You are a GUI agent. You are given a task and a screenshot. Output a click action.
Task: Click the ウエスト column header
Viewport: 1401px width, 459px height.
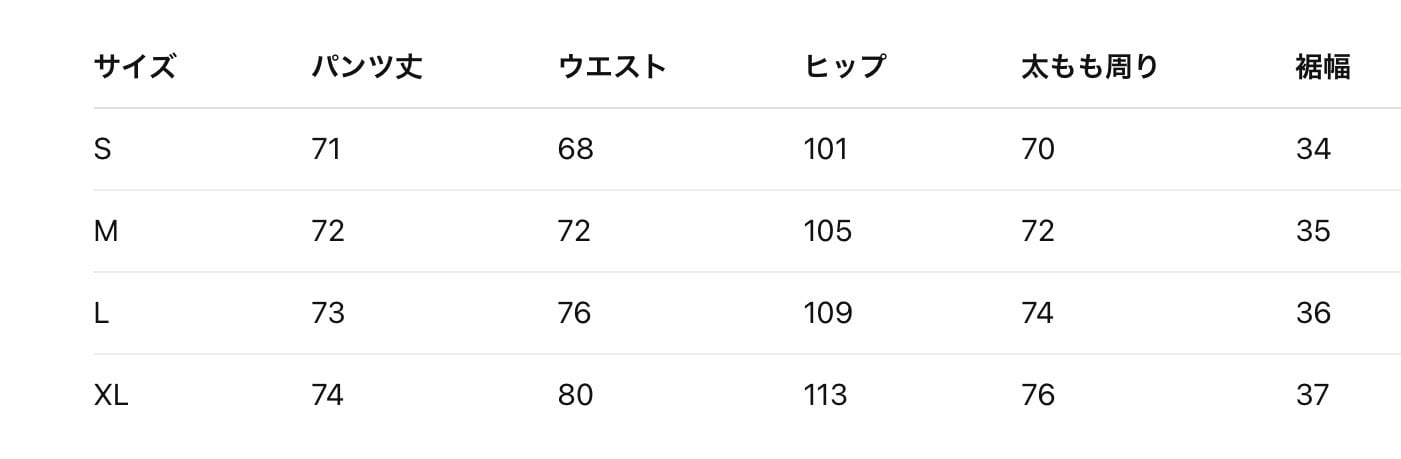(612, 67)
